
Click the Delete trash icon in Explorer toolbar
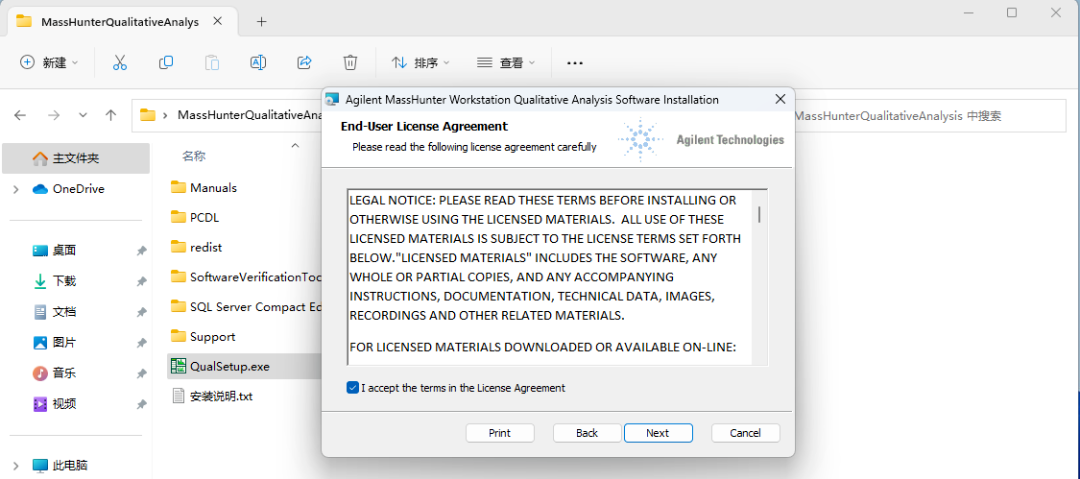click(350, 63)
